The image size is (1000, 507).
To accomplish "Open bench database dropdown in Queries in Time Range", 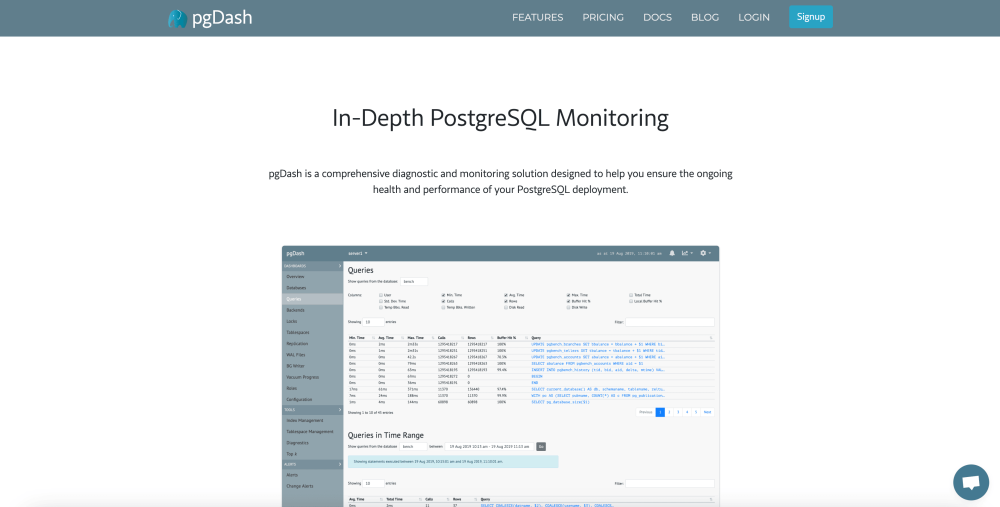I will tap(414, 446).
